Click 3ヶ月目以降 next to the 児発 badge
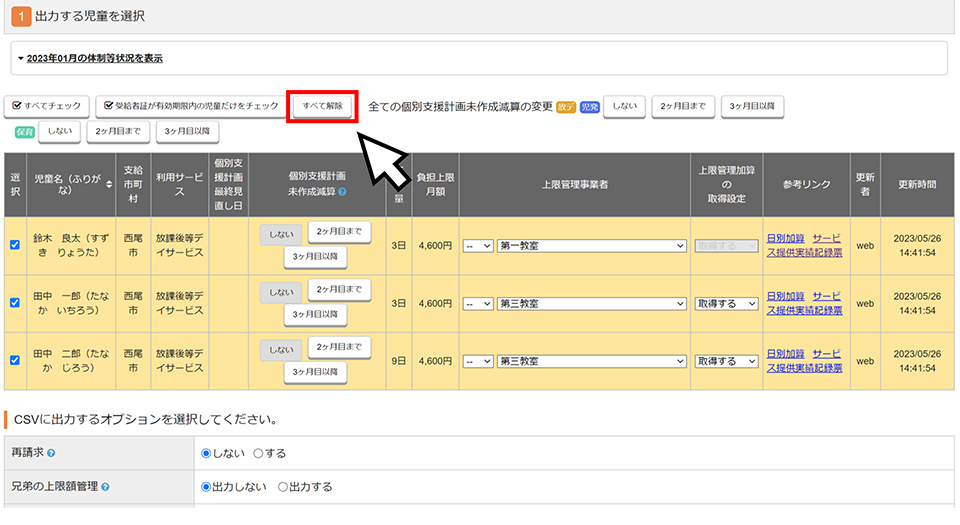This screenshot has height=525, width=960. tap(752, 106)
